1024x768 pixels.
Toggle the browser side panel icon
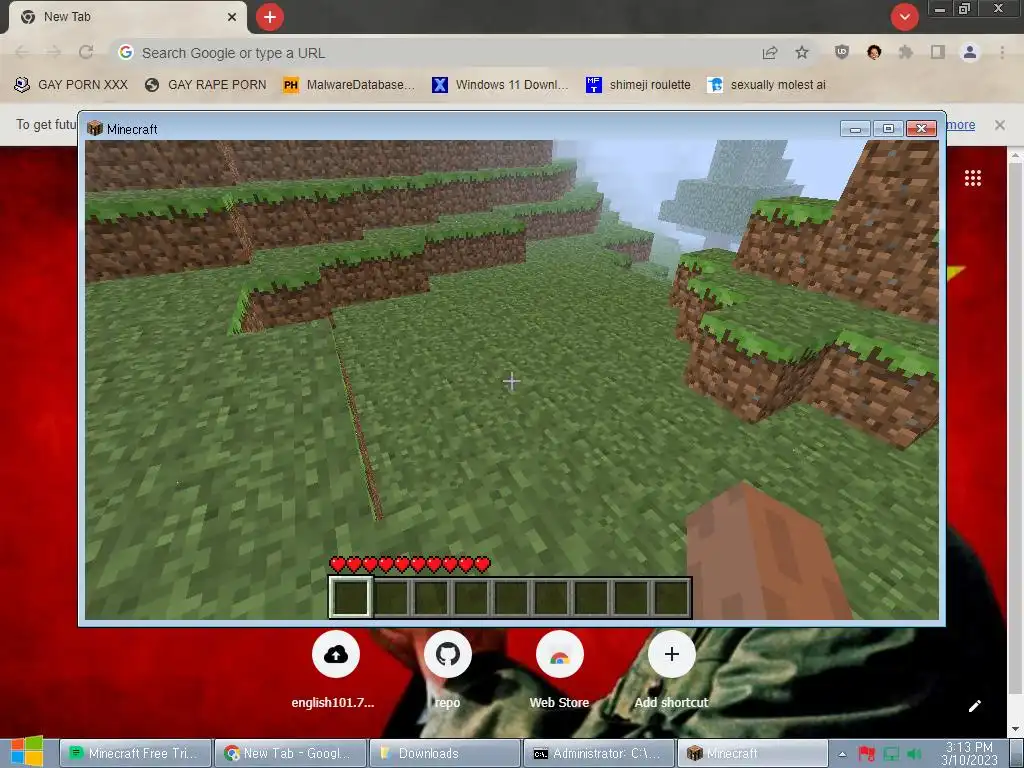[x=938, y=52]
